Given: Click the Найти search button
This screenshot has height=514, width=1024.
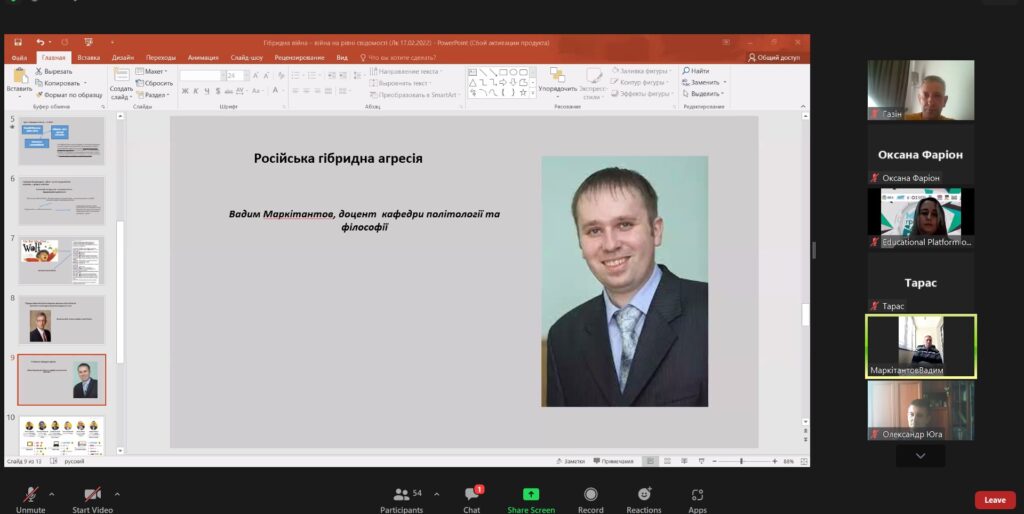Looking at the screenshot, I should 696,71.
